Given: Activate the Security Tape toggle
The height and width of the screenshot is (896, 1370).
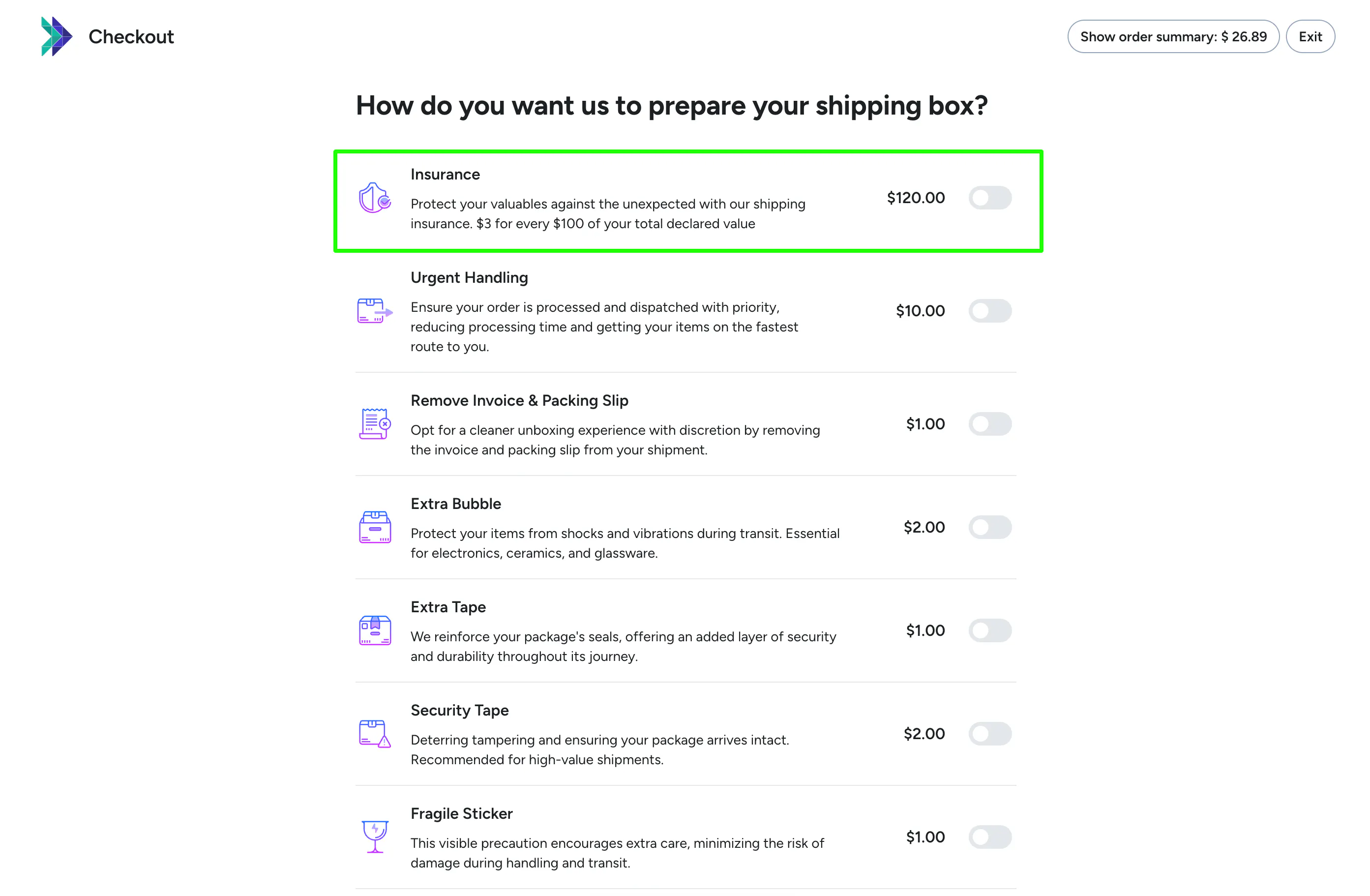Looking at the screenshot, I should point(989,734).
